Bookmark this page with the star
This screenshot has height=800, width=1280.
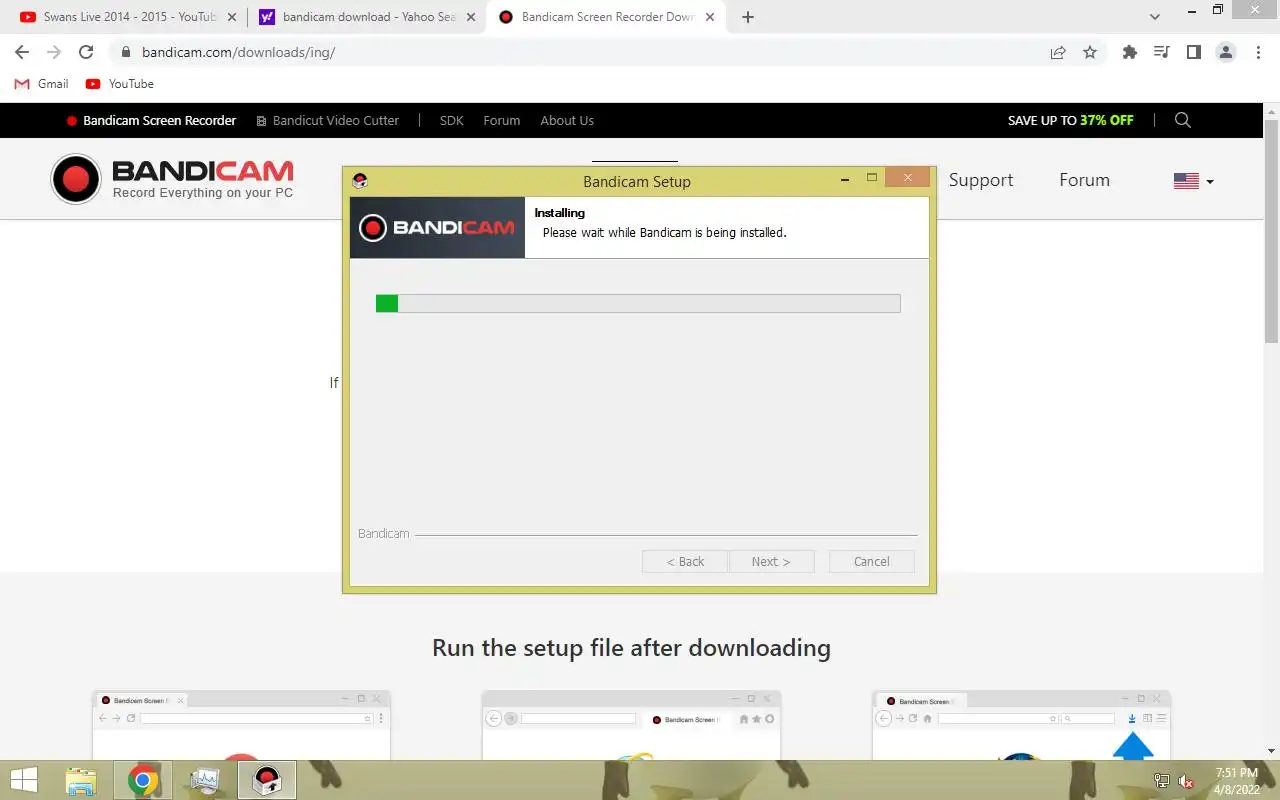point(1090,52)
